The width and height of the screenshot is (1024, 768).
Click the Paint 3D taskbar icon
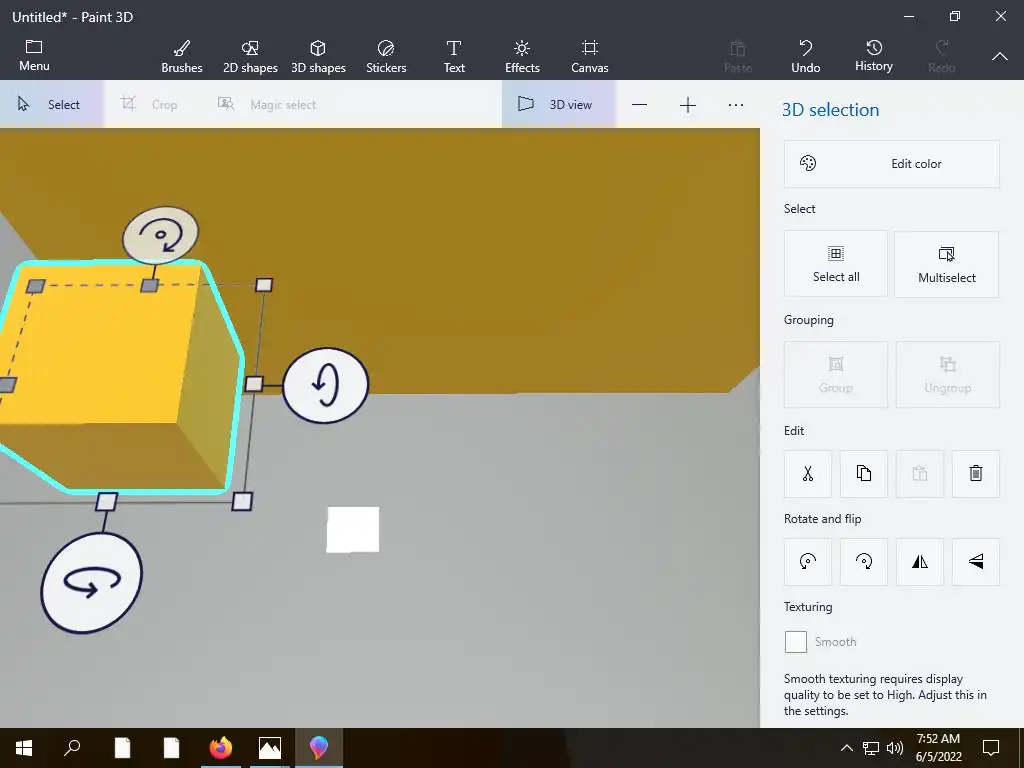pyautogui.click(x=319, y=748)
